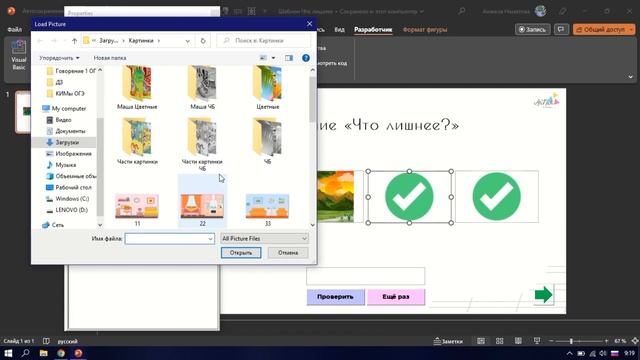Click the forward arrow in Load Picture

point(54,41)
